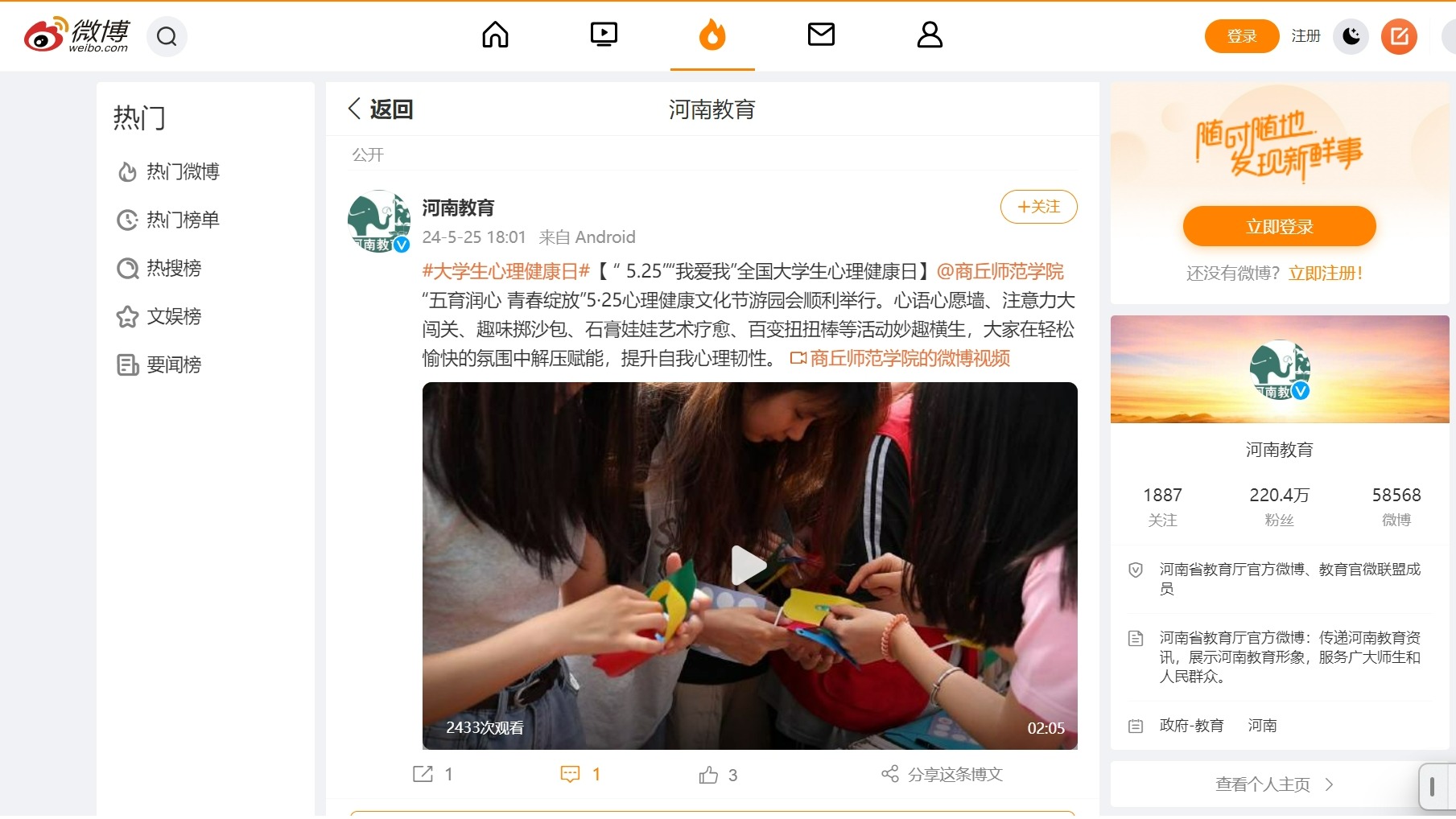1456x819 pixels.
Task: Select the hot flame tab icon
Action: tap(712, 35)
